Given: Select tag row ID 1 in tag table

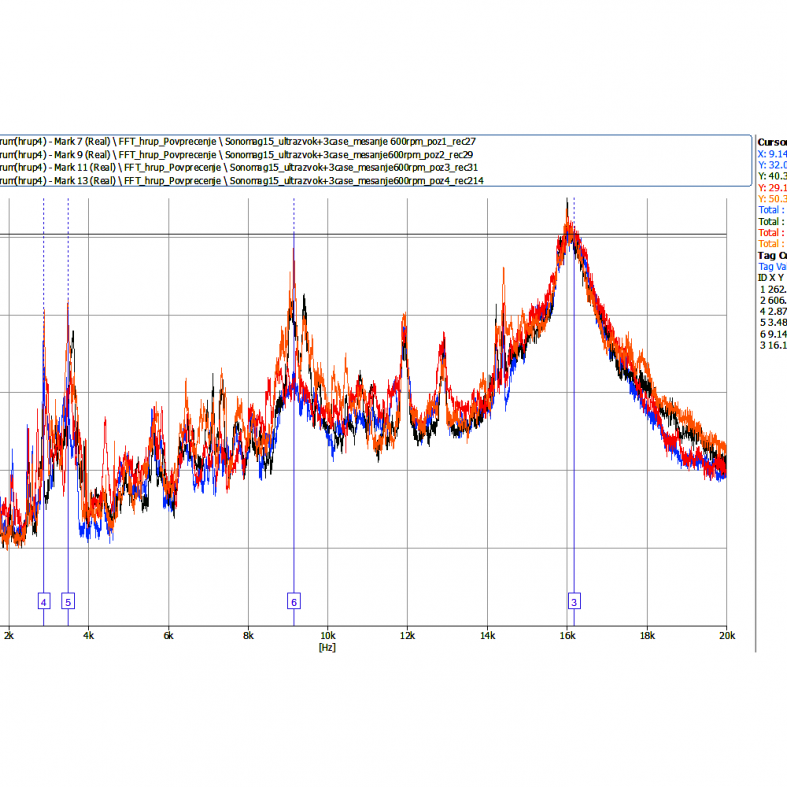Looking at the screenshot, I should [772, 289].
